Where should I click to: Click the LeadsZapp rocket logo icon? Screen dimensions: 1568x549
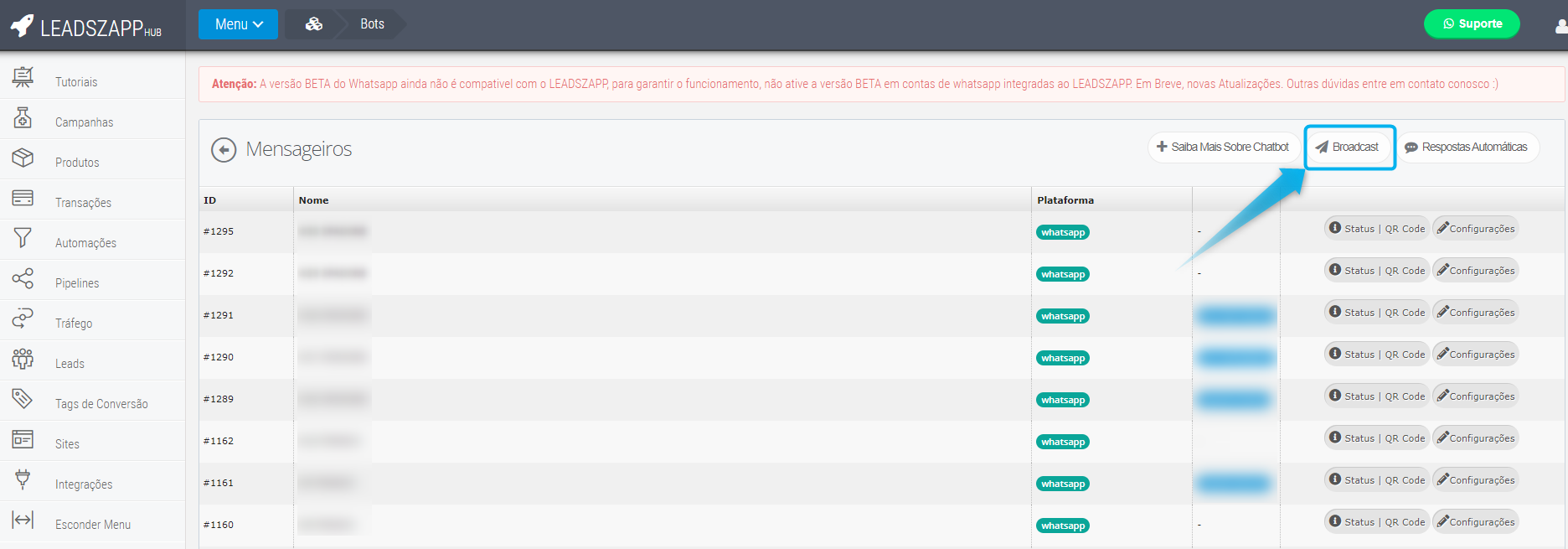click(23, 26)
